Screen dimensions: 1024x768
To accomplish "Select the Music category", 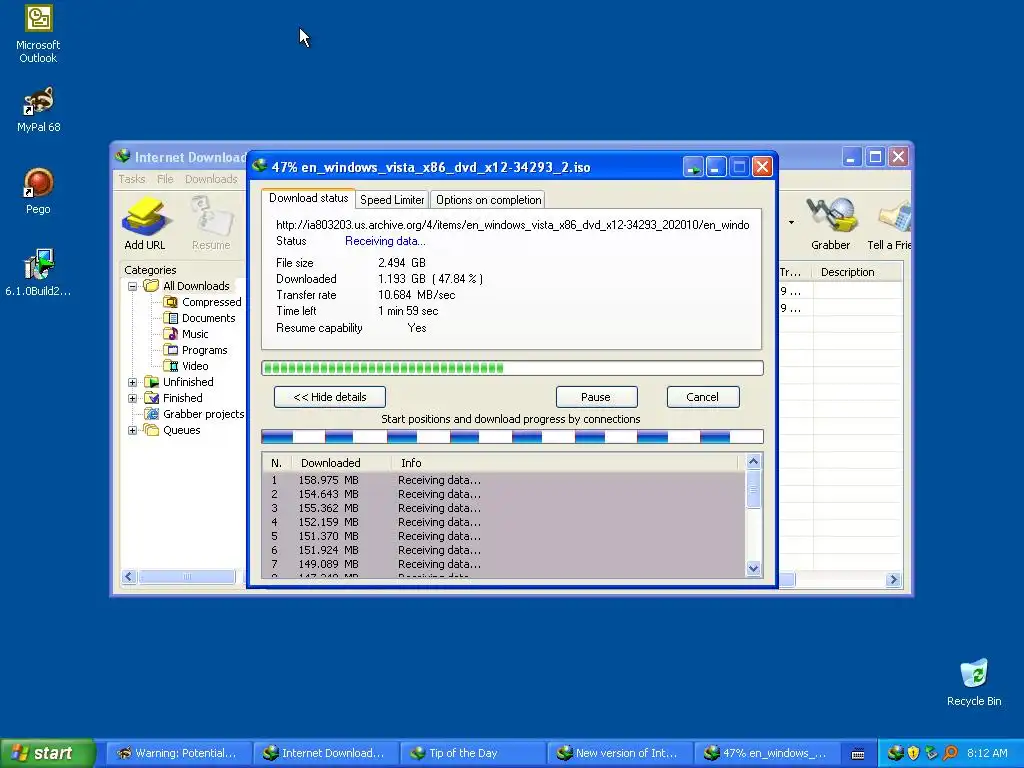I will (186, 334).
